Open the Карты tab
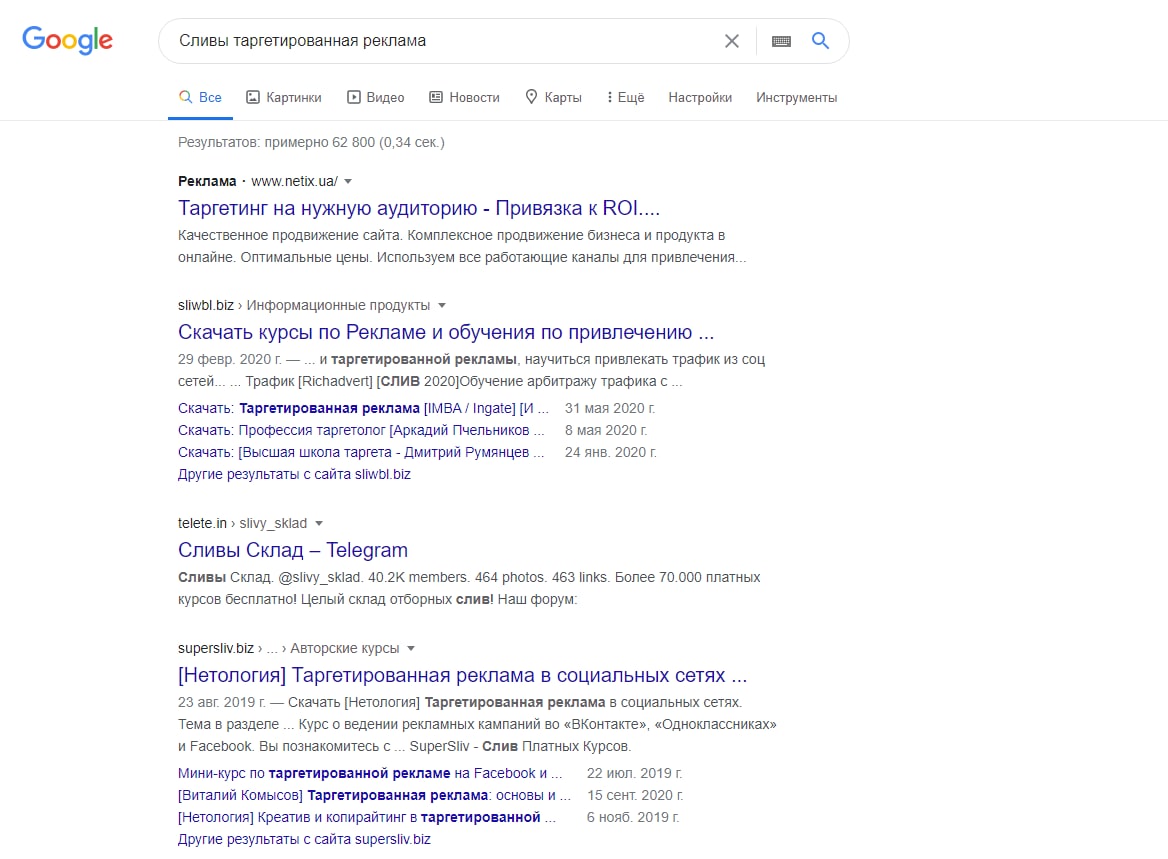This screenshot has height=859, width=1168. pyautogui.click(x=553, y=98)
